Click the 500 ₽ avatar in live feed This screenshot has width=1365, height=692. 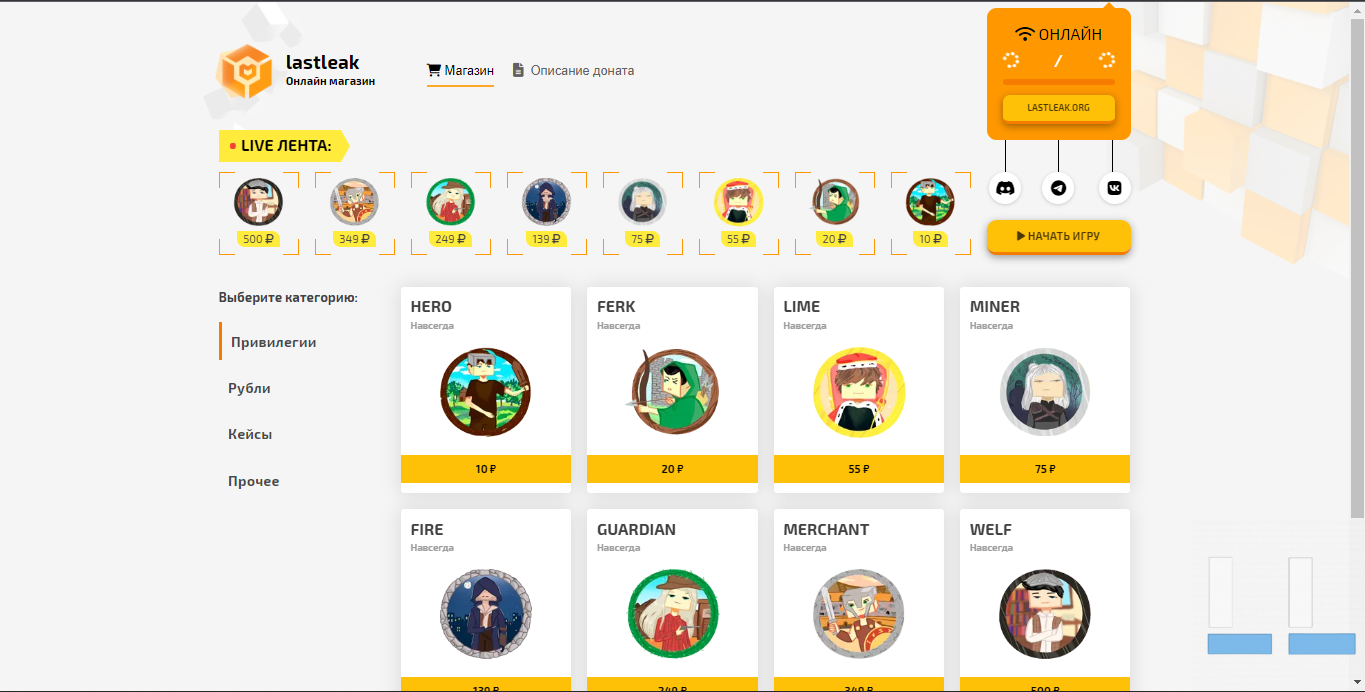point(259,202)
